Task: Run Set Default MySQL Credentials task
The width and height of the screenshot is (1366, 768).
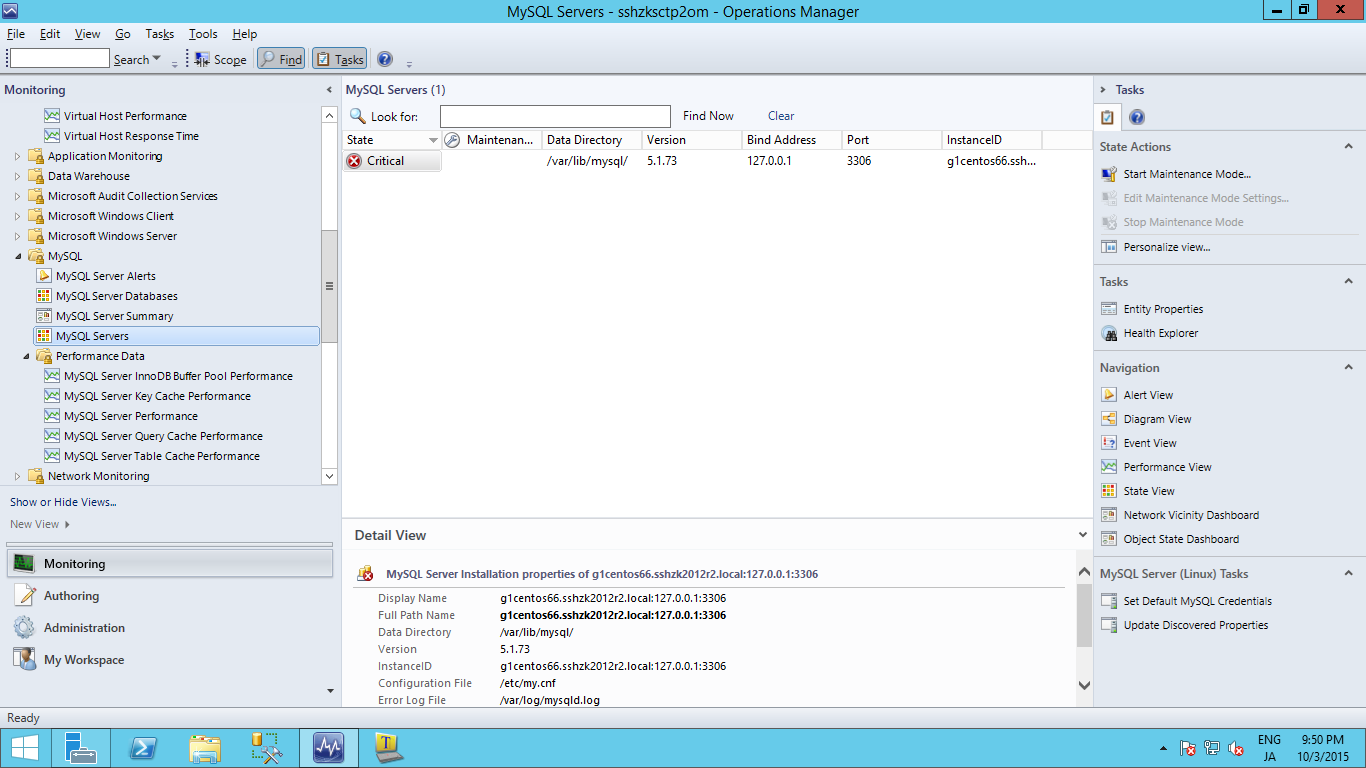Action: (1197, 601)
